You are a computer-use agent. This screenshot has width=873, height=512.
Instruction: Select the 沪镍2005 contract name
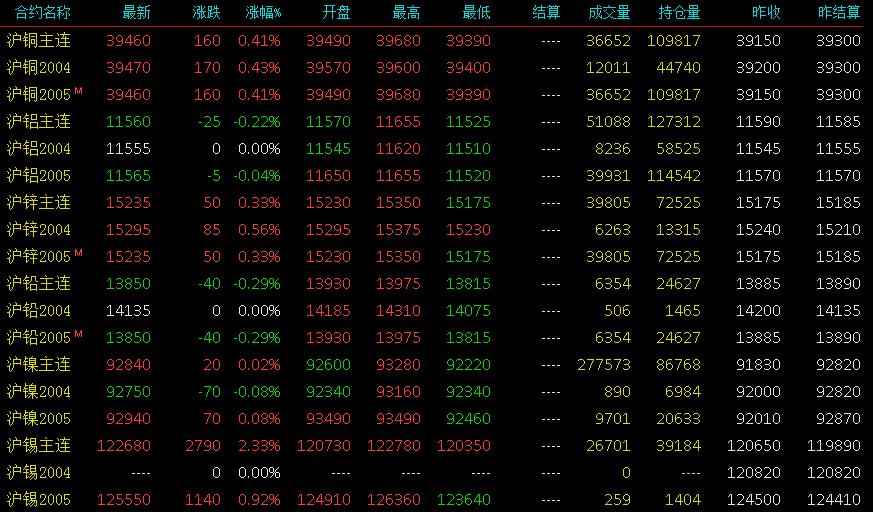38,419
